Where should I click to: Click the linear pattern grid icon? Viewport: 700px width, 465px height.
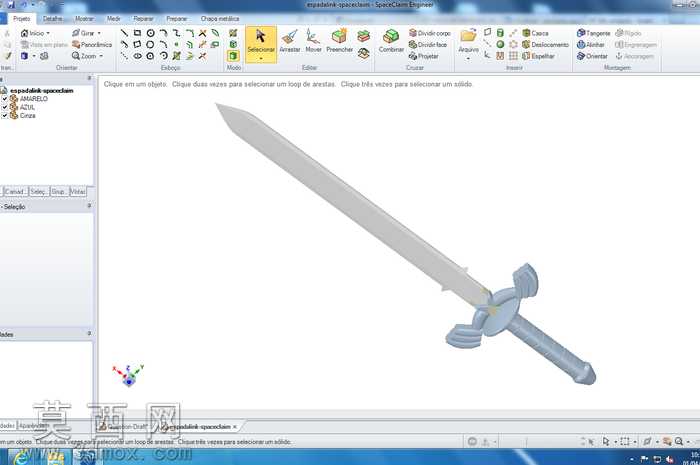[x=513, y=56]
